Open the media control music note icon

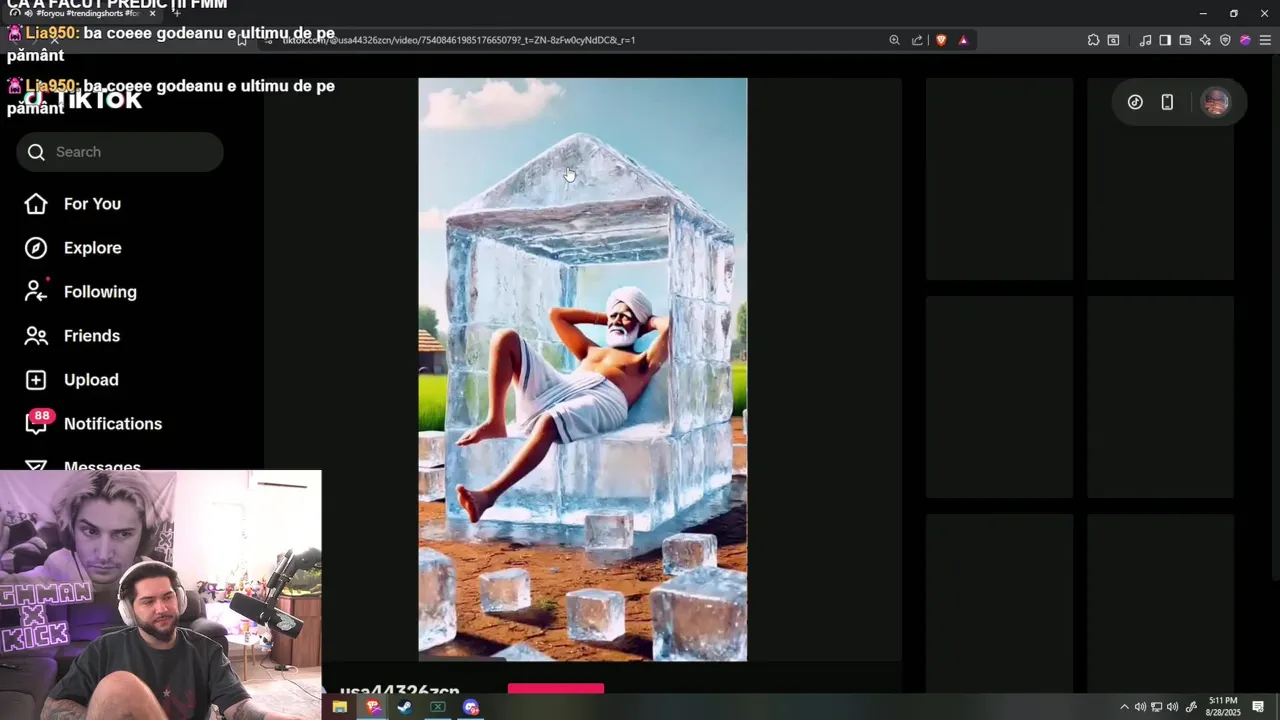[x=1145, y=40]
